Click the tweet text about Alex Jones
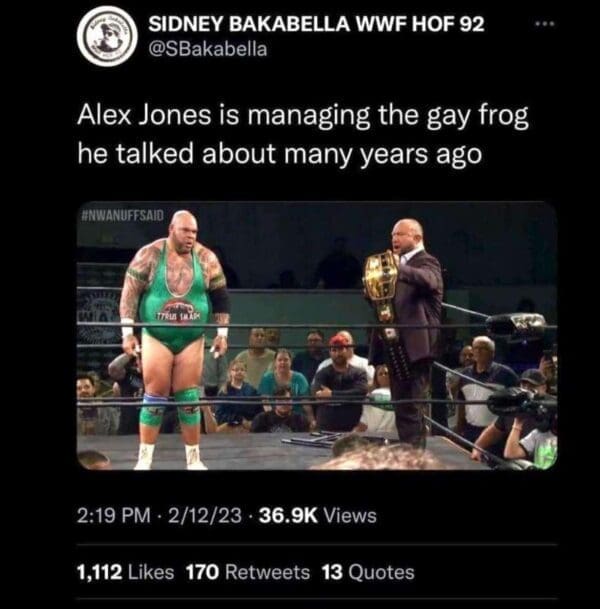Screen dimensions: 600x609 pos(303,134)
